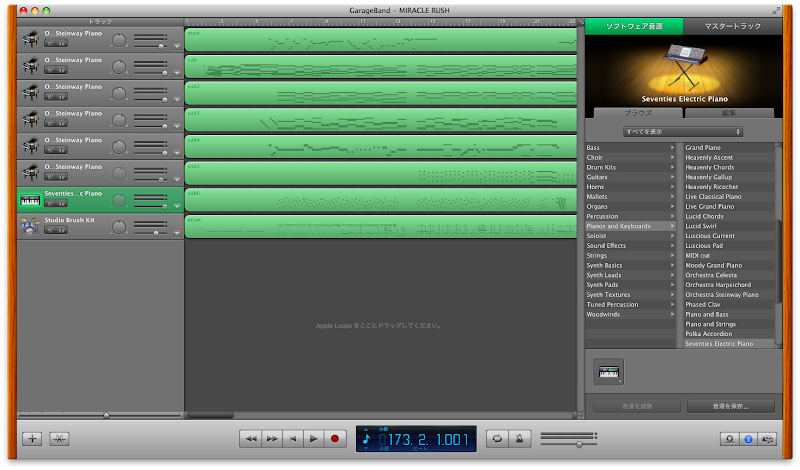Screen dimensions: 800x470
Task: Select the Live Grand Piano instrument
Action: 729,207
